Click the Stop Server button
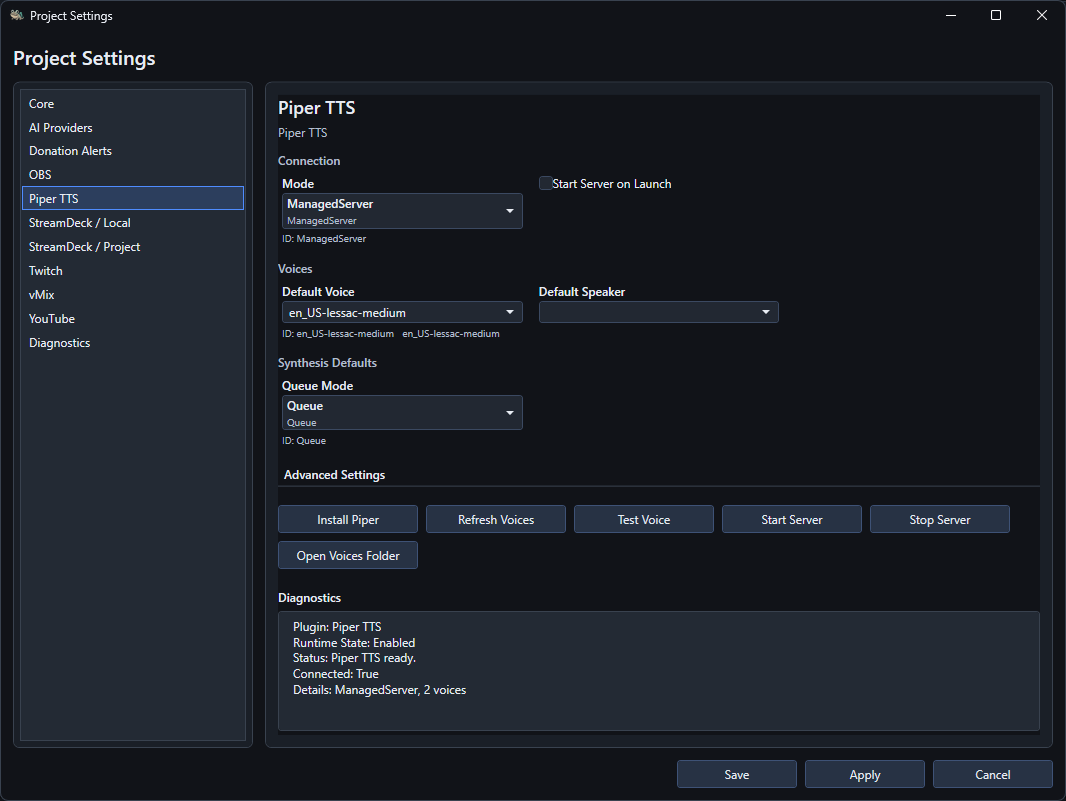The image size is (1066, 801). (940, 519)
